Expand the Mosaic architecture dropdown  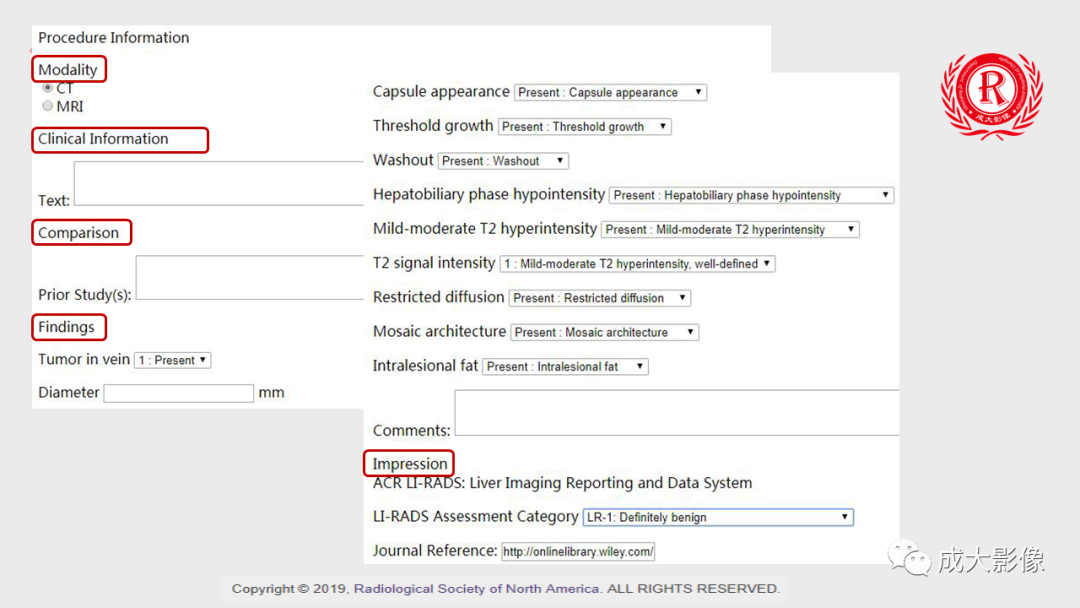pyautogui.click(x=604, y=332)
